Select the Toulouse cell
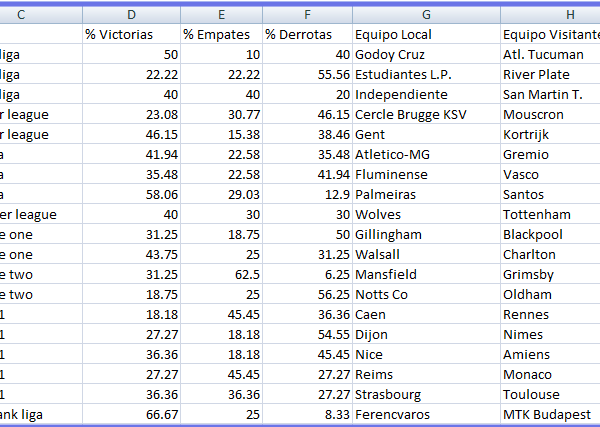 [550, 394]
